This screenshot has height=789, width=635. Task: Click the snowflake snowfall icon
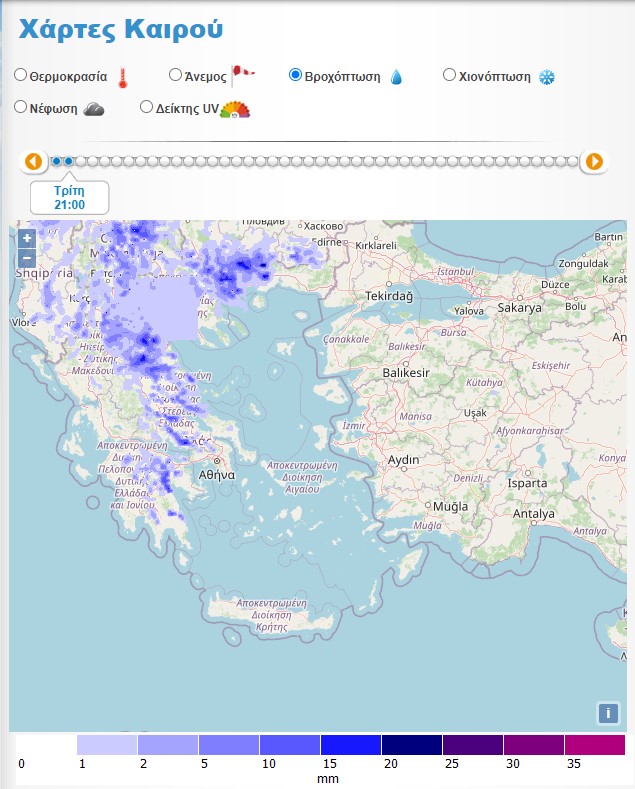click(547, 77)
